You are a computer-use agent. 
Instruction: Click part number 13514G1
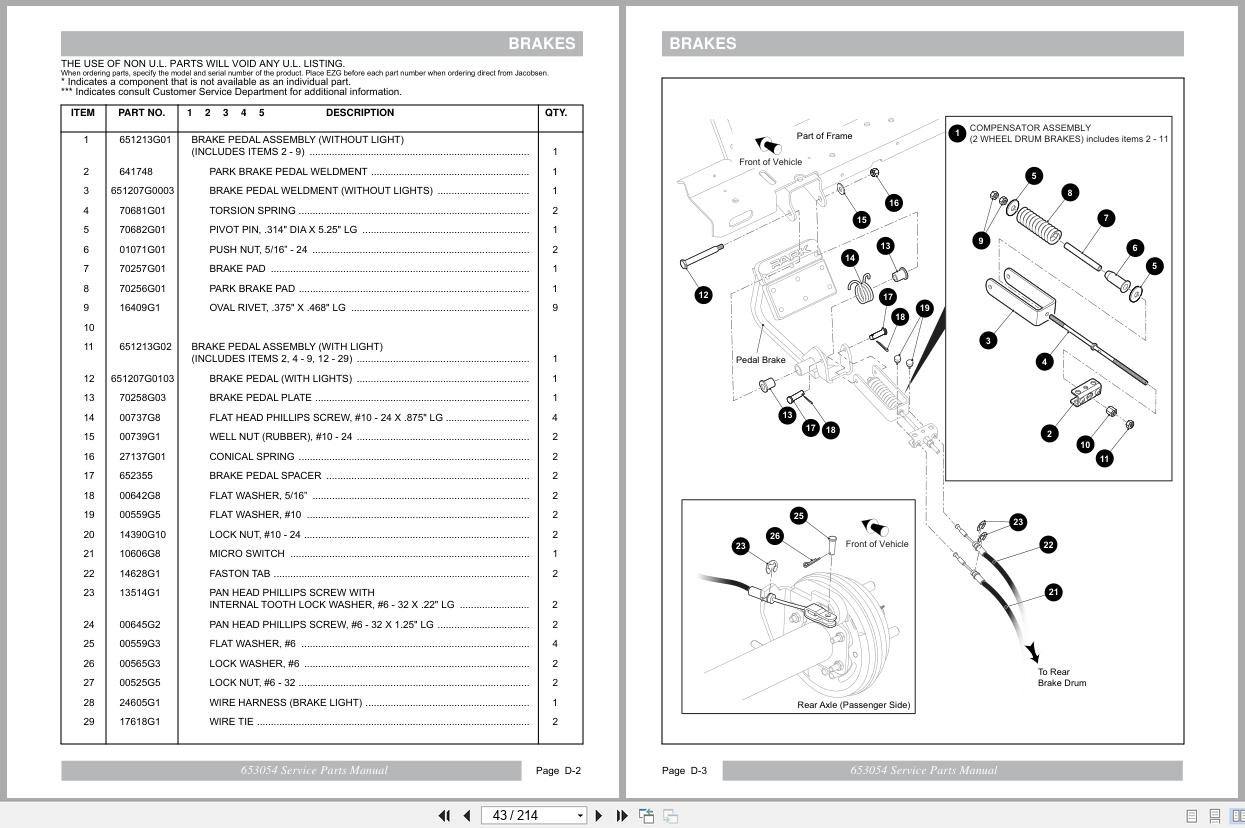pos(139,593)
